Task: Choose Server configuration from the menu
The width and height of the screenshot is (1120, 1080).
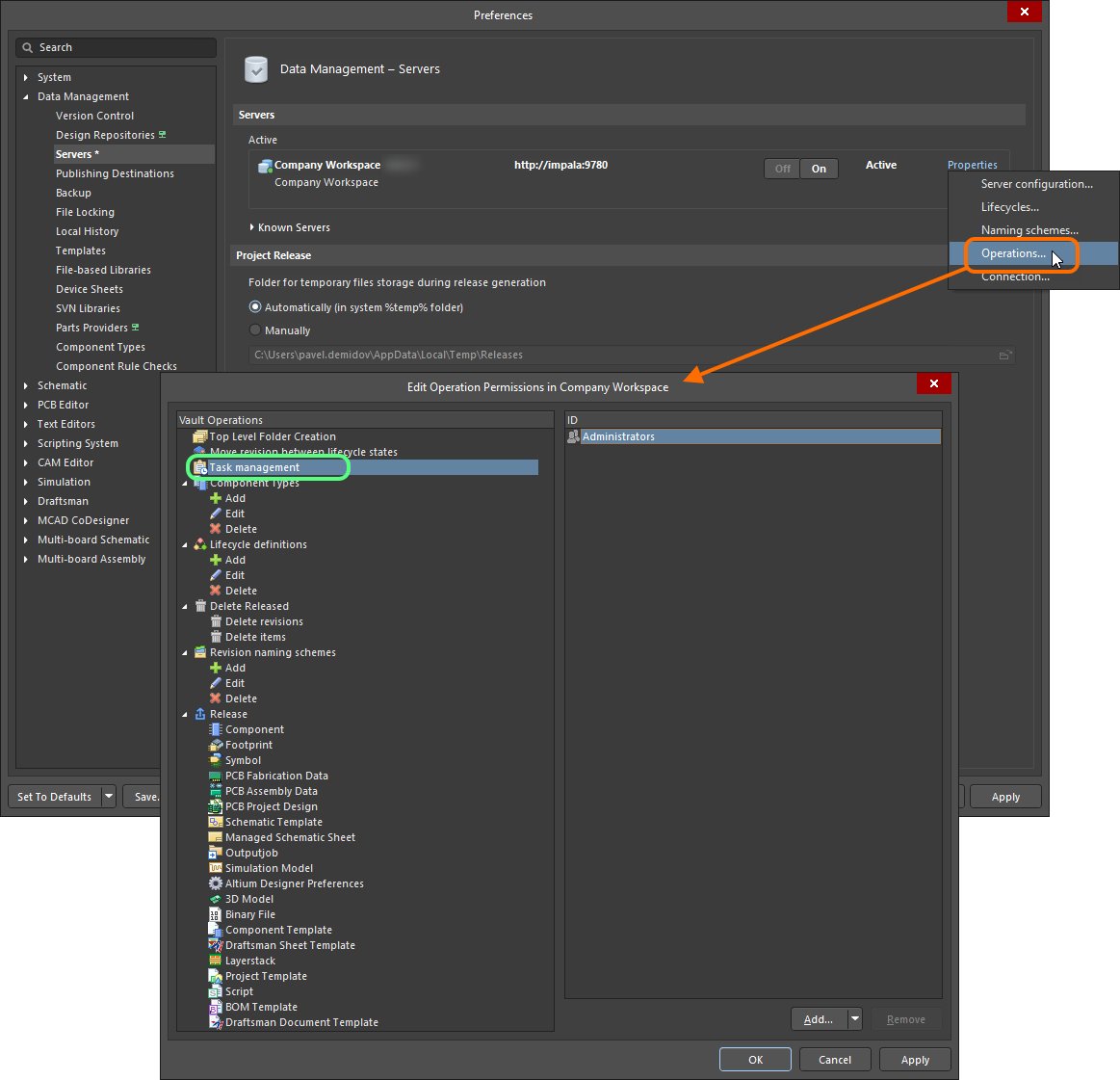Action: point(1036,184)
